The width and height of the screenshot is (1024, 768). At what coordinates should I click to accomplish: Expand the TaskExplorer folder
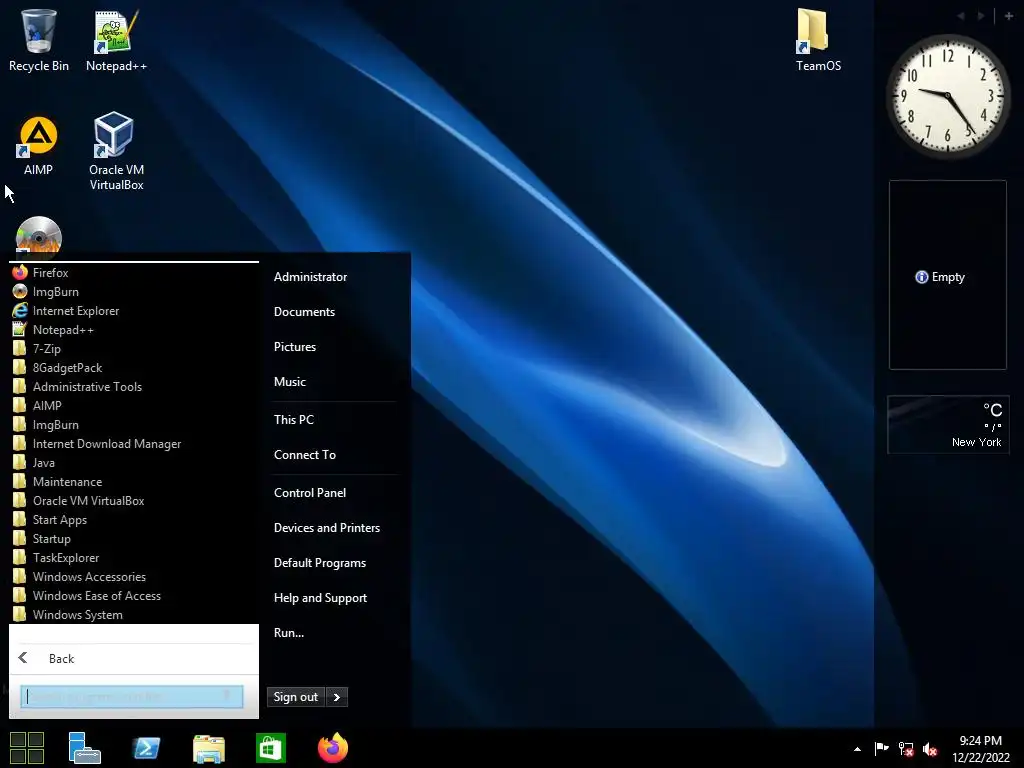[x=134, y=557]
